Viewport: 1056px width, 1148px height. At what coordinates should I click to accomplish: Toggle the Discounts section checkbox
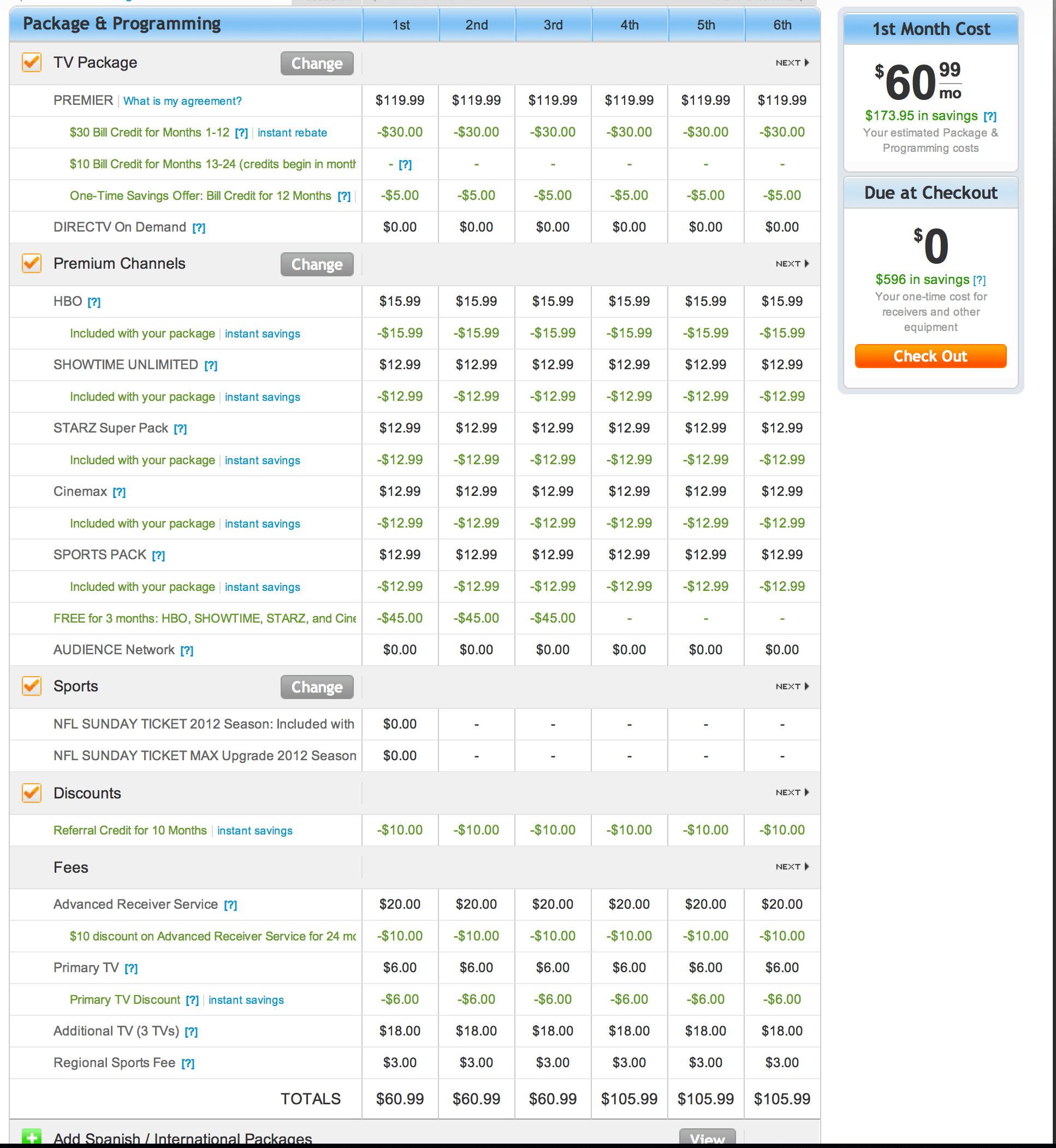pyautogui.click(x=32, y=792)
